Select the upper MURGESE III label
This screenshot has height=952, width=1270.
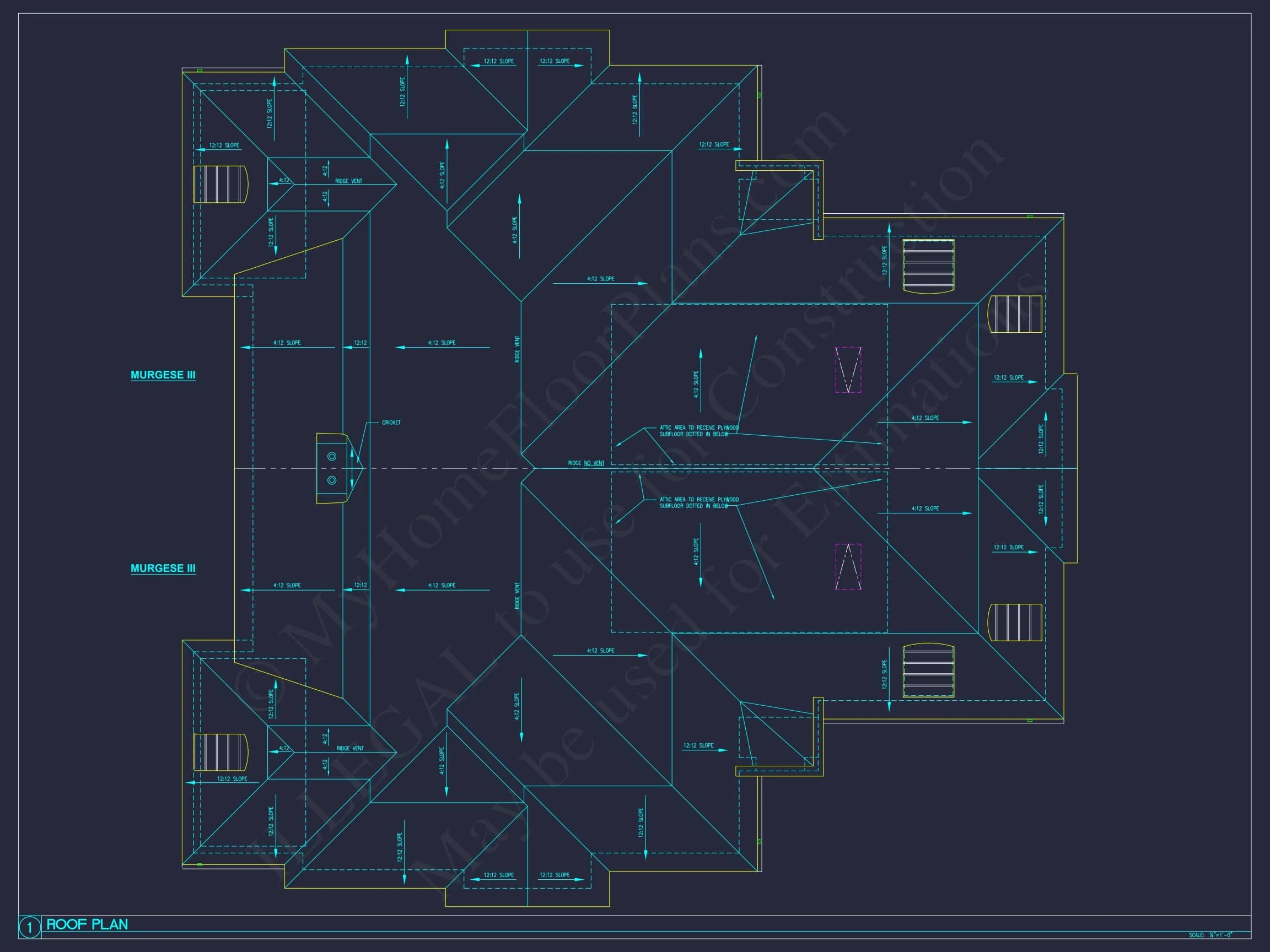point(163,375)
